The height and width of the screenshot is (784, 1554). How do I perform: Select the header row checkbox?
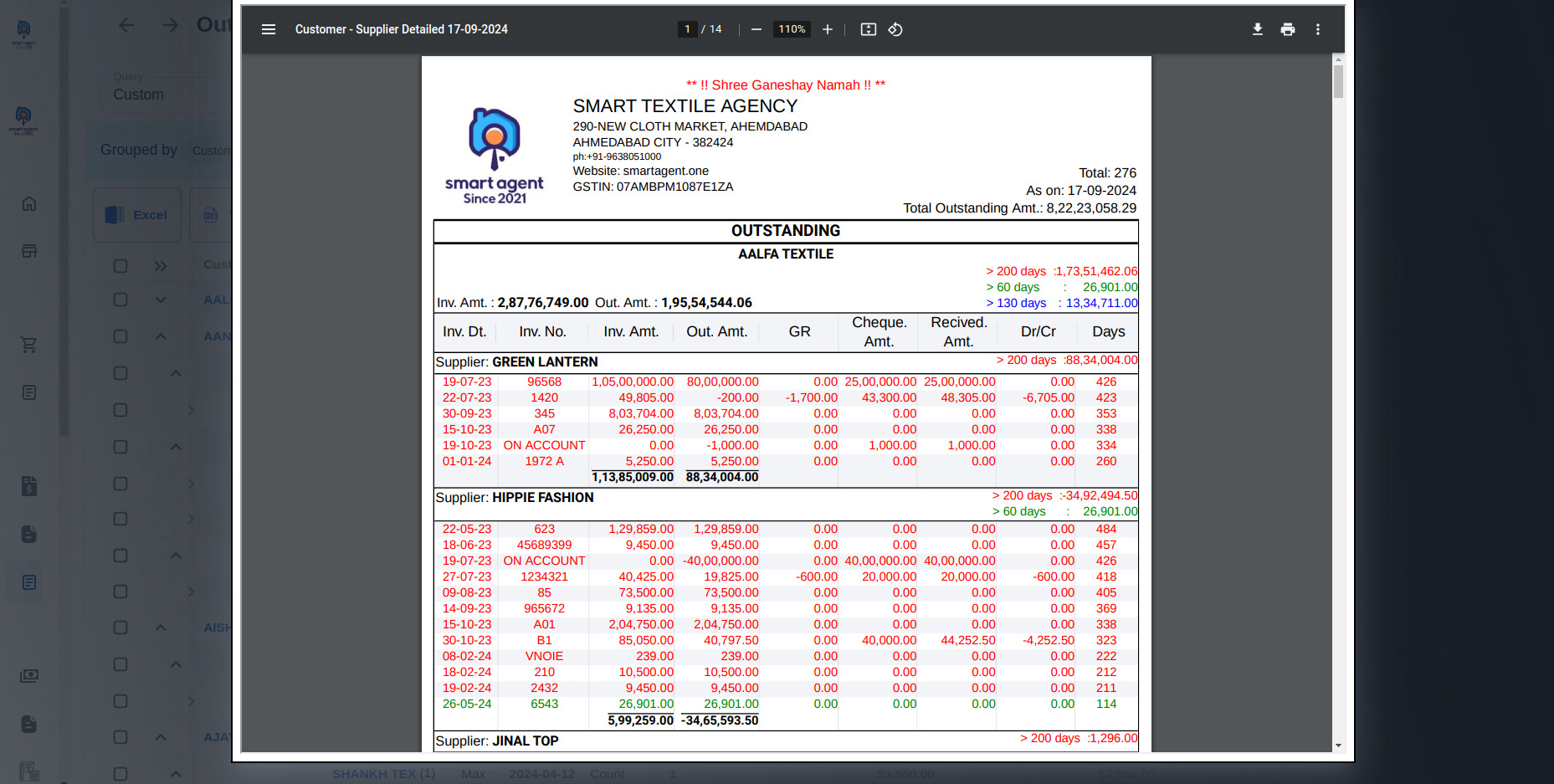(121, 266)
